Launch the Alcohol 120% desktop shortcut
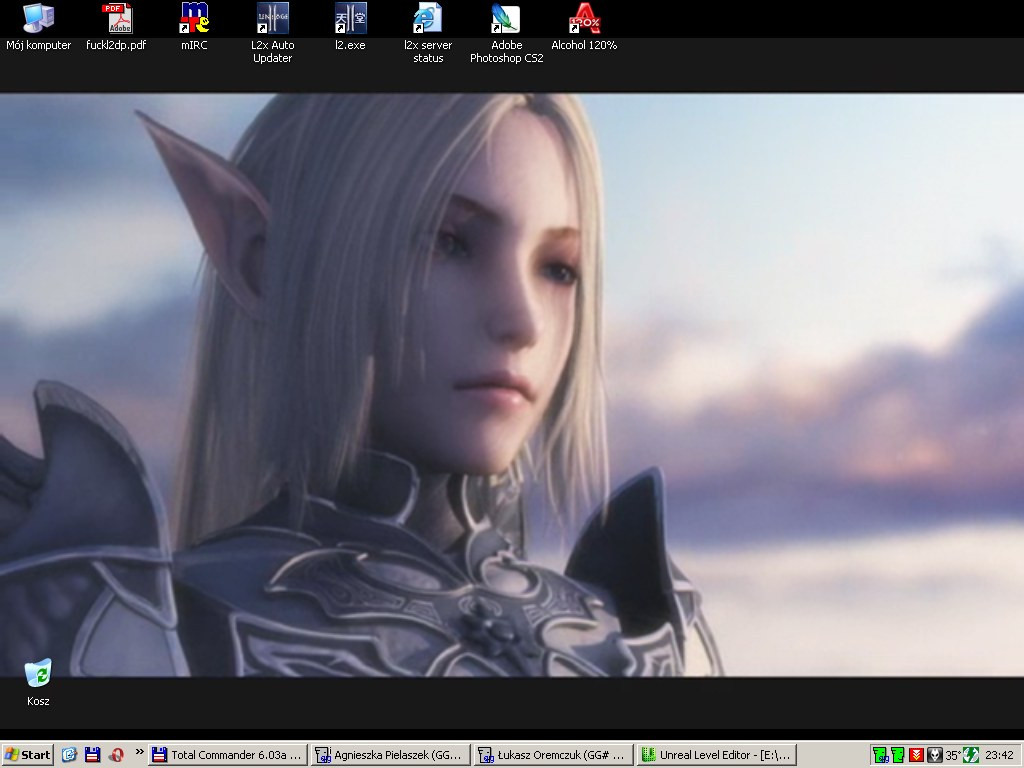 [x=584, y=27]
